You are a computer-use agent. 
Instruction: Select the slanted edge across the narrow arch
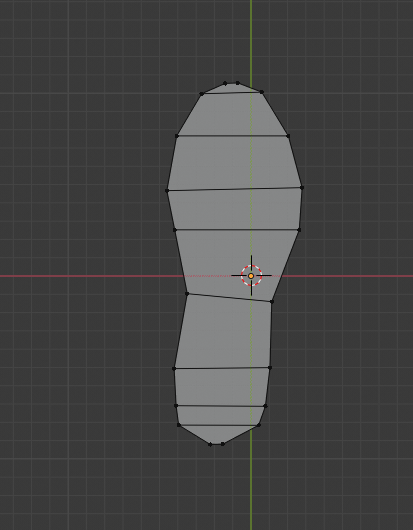pyautogui.click(x=229, y=297)
